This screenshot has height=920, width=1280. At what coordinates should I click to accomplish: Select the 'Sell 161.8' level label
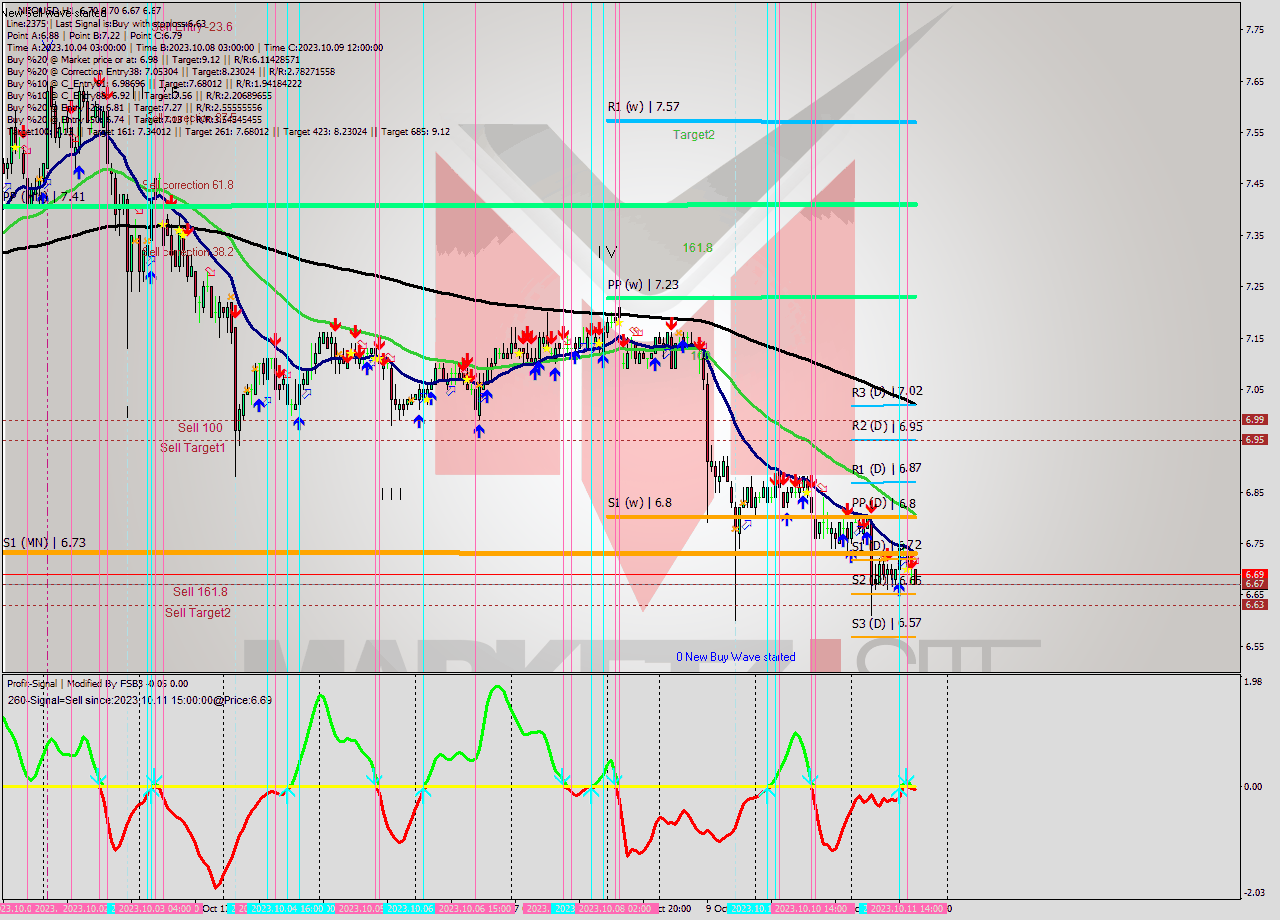pos(200,592)
